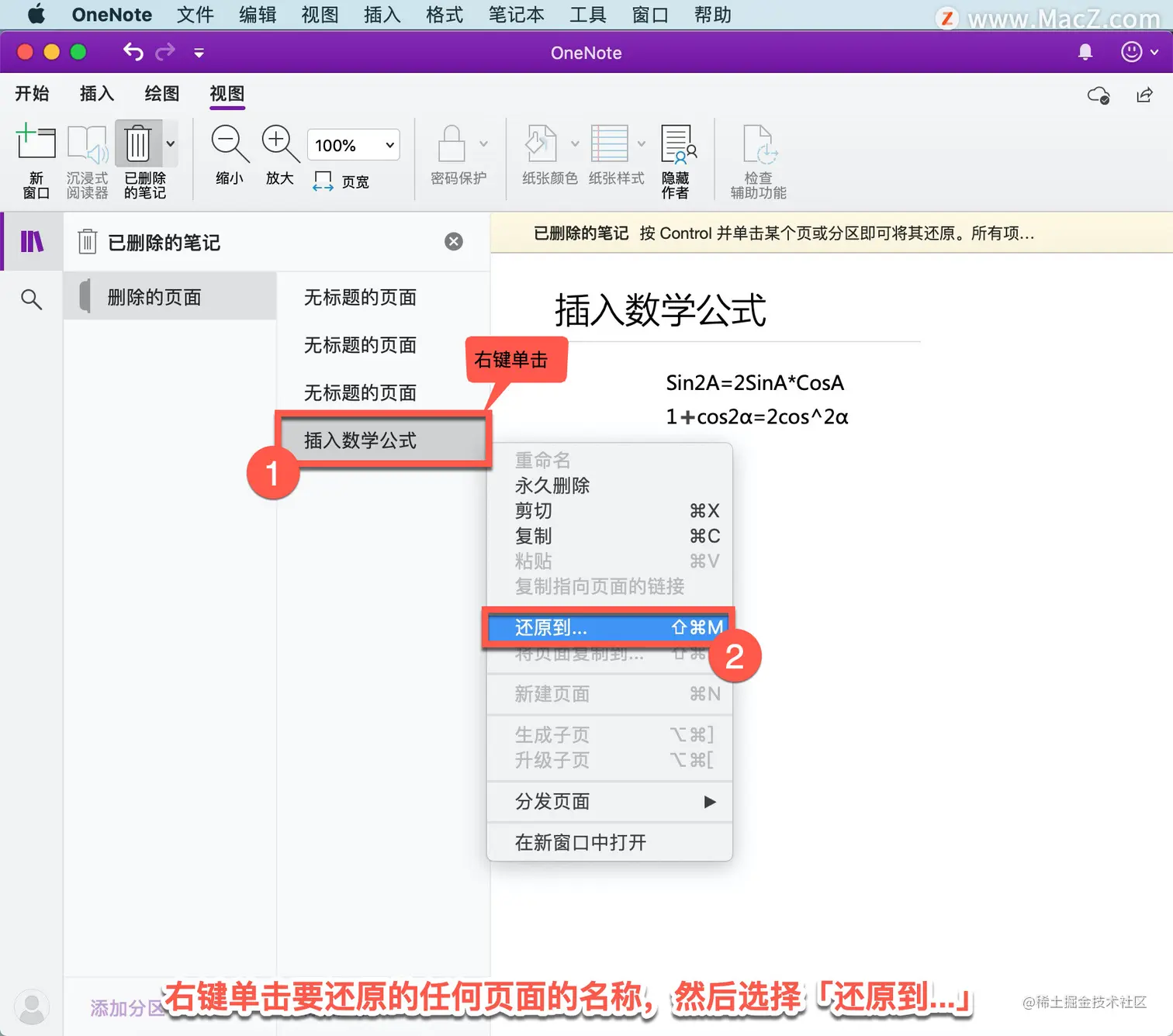The width and height of the screenshot is (1173, 1036).
Task: Expand the 纸张颜色 dropdown arrow
Action: [575, 143]
